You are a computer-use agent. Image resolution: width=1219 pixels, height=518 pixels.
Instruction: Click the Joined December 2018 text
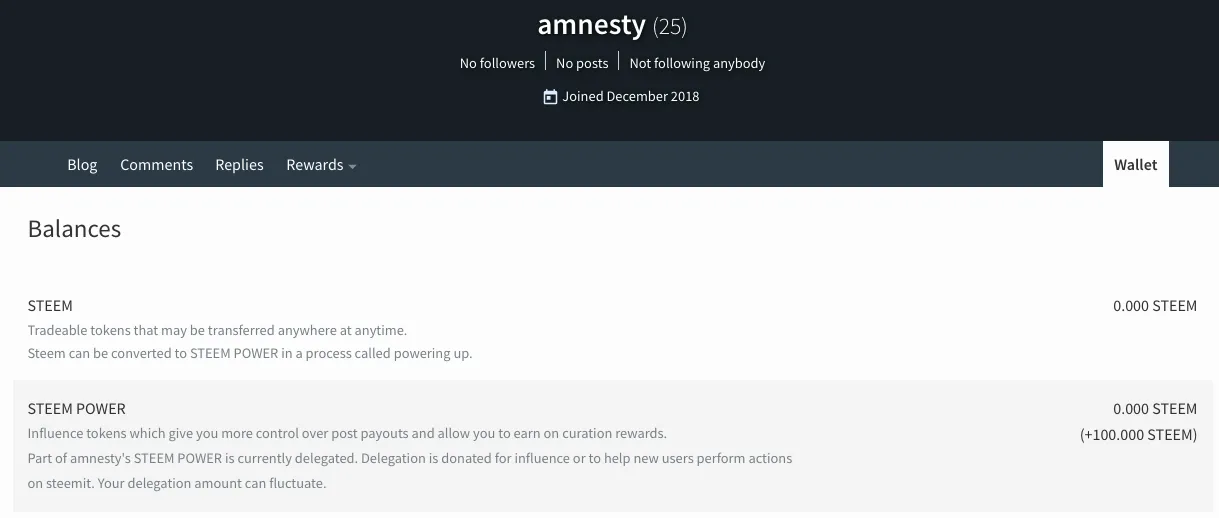pyautogui.click(x=631, y=97)
